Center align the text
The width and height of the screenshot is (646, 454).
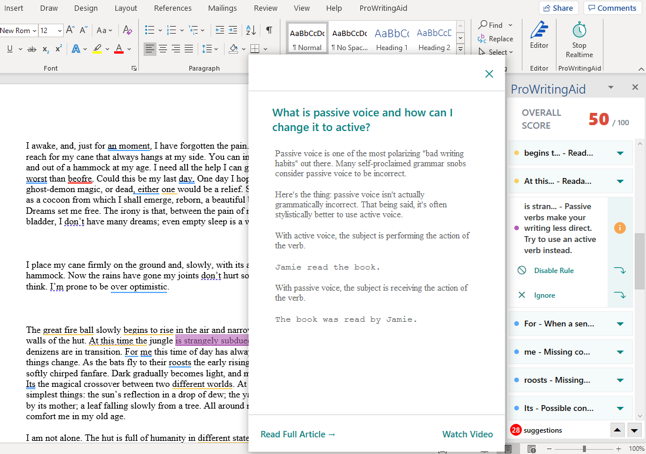pyautogui.click(x=163, y=49)
